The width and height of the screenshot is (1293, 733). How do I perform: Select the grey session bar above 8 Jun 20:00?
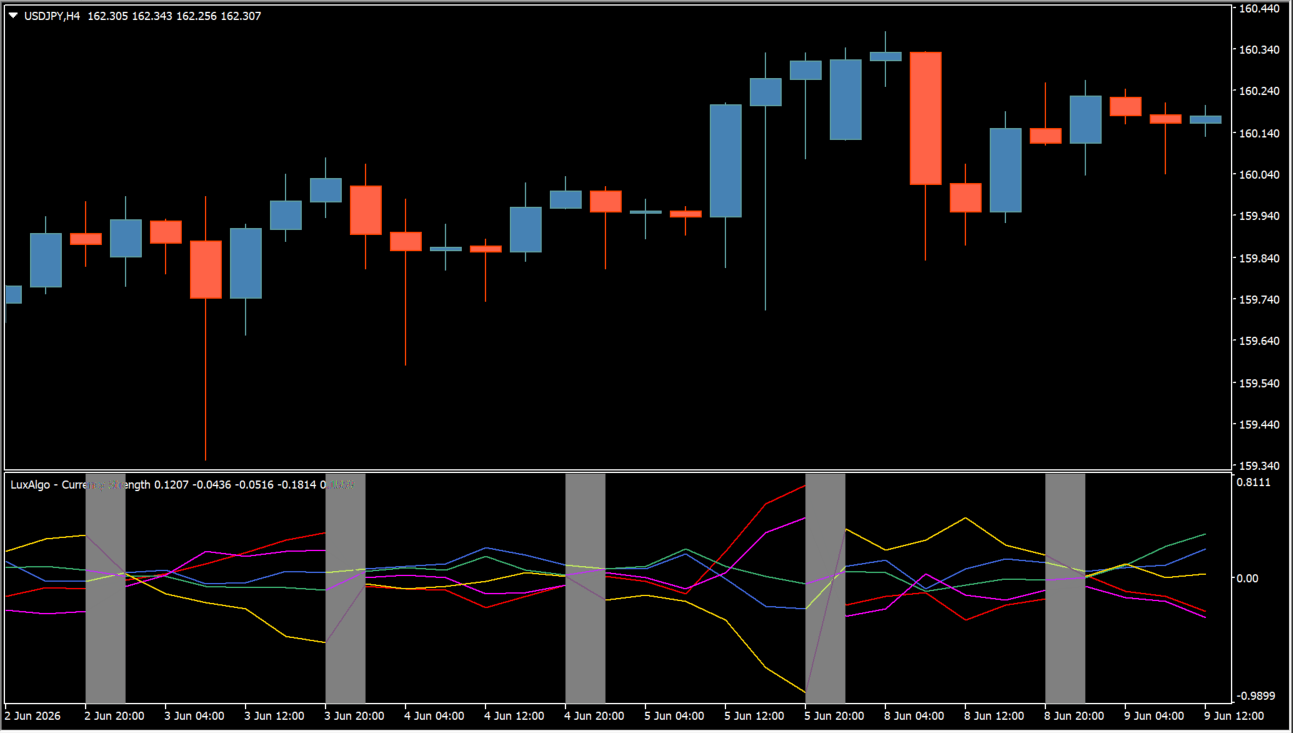[1065, 588]
